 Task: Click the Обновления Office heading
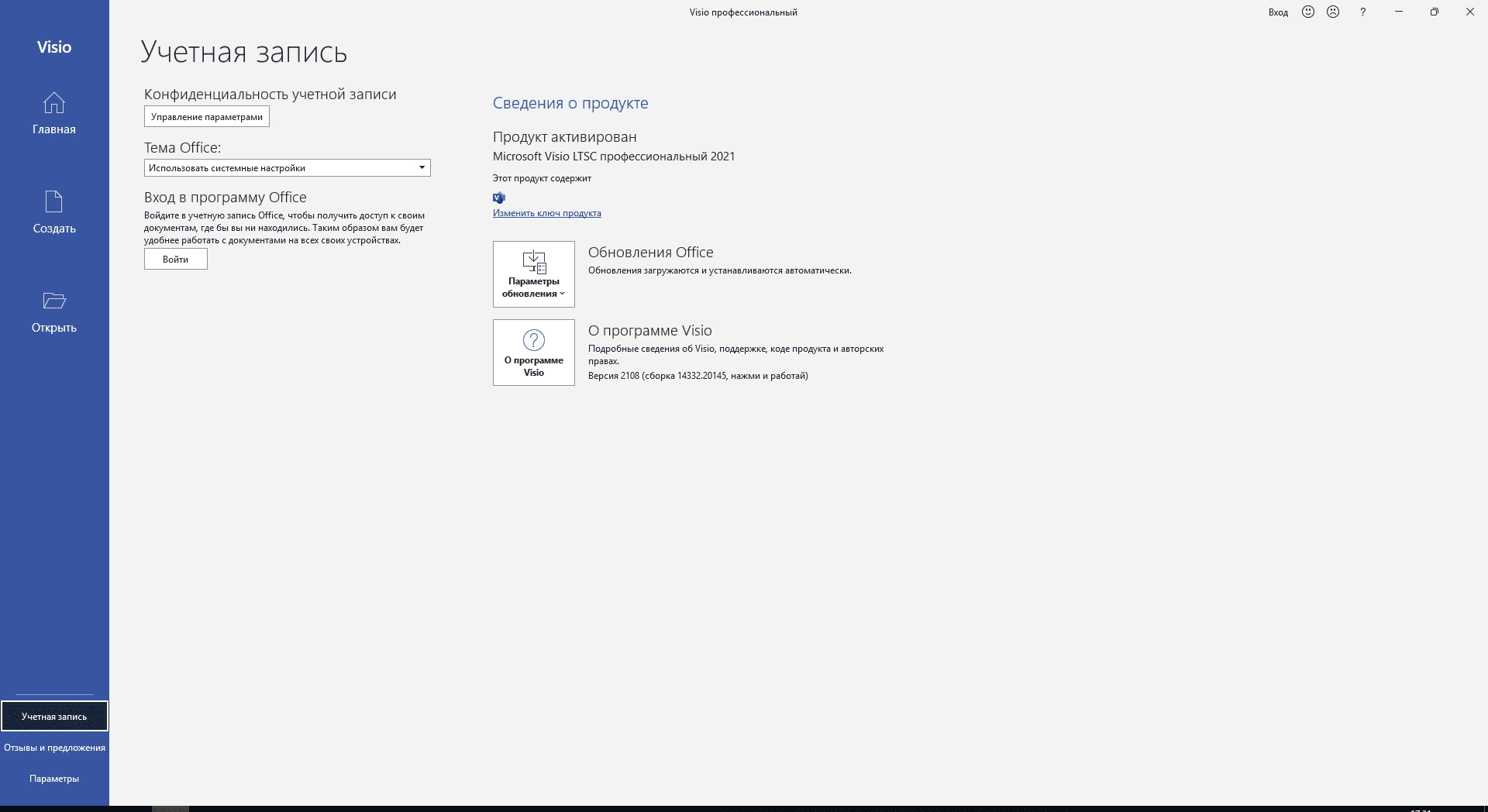coord(651,253)
